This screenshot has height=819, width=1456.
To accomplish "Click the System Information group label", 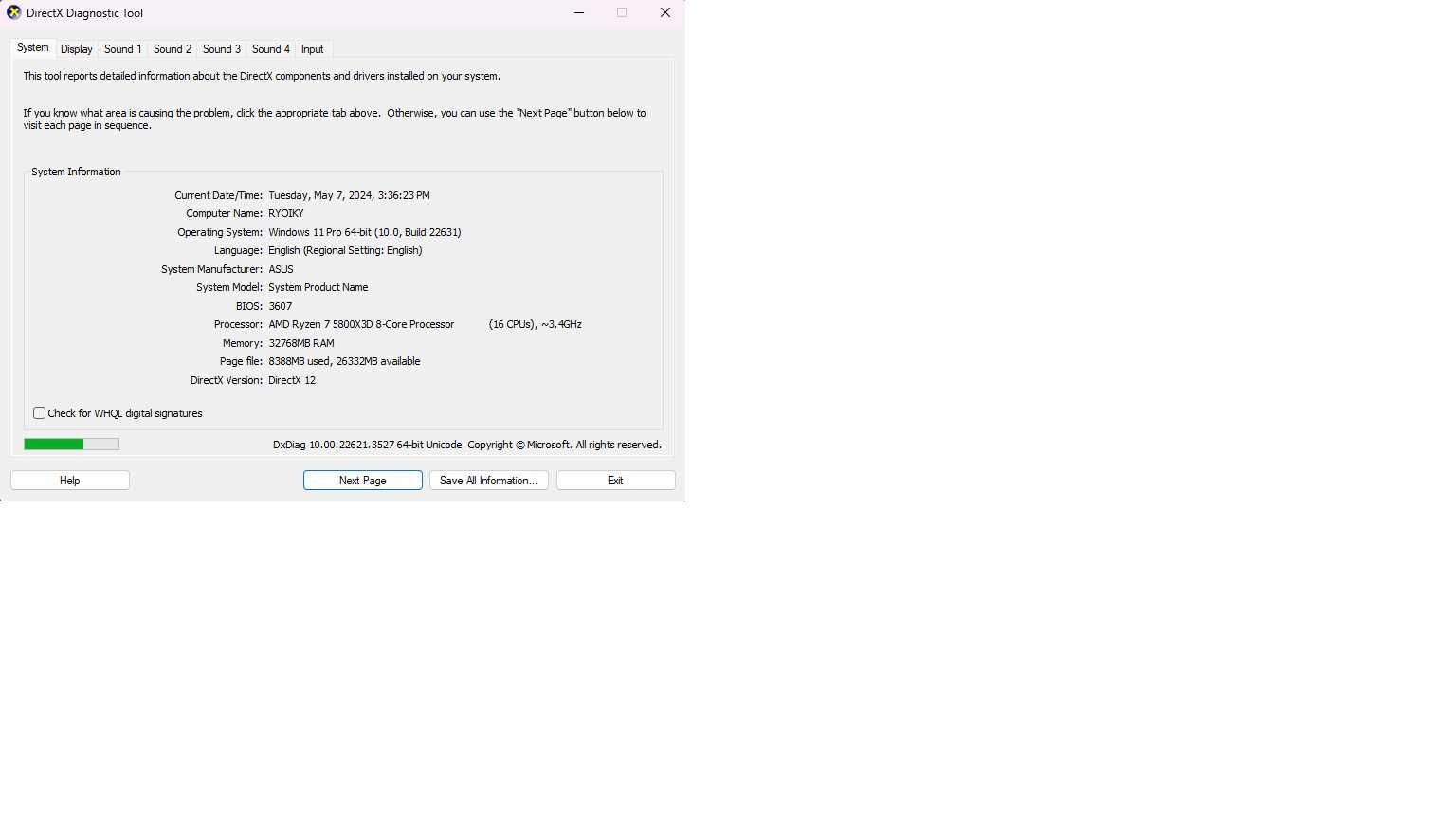I will tap(76, 172).
